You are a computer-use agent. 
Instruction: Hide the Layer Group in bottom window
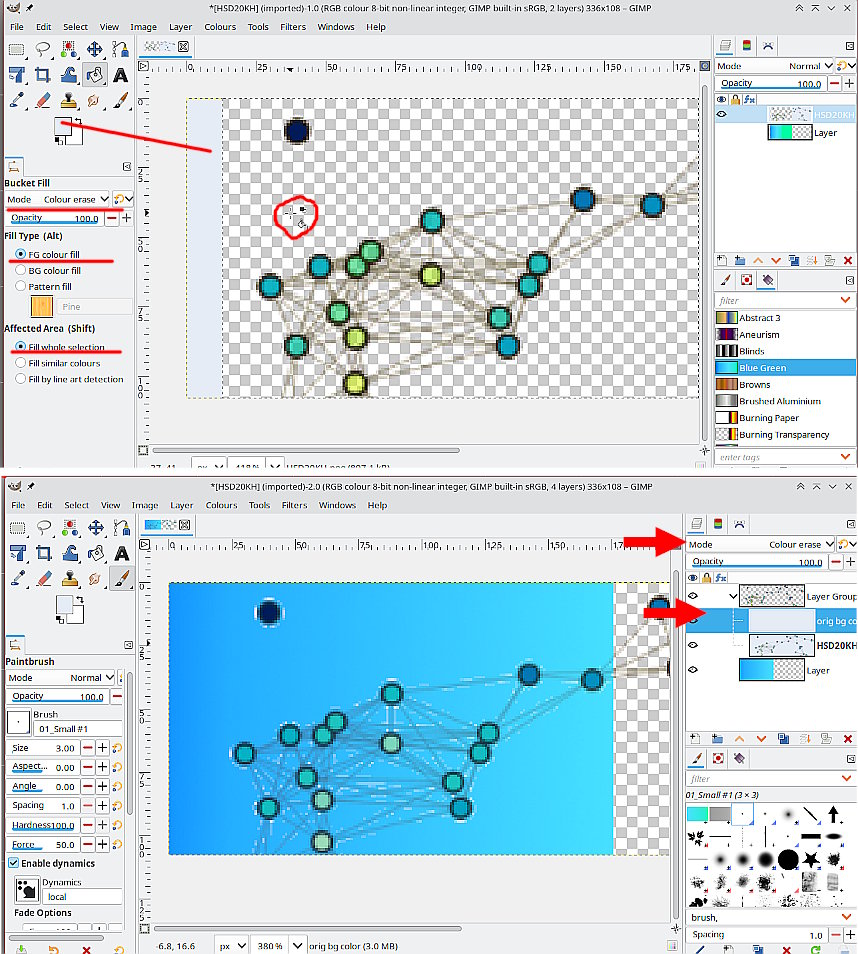[x=693, y=596]
